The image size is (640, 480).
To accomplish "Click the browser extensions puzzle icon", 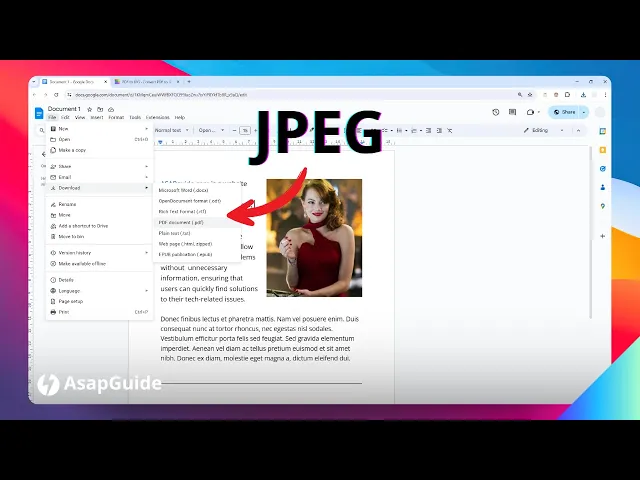I will pyautogui.click(x=567, y=95).
